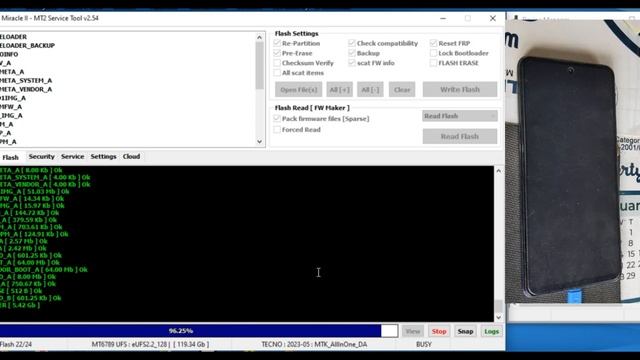The image size is (640, 360).
Task: Close the Miracle II MT2 window
Action: [x=493, y=18]
